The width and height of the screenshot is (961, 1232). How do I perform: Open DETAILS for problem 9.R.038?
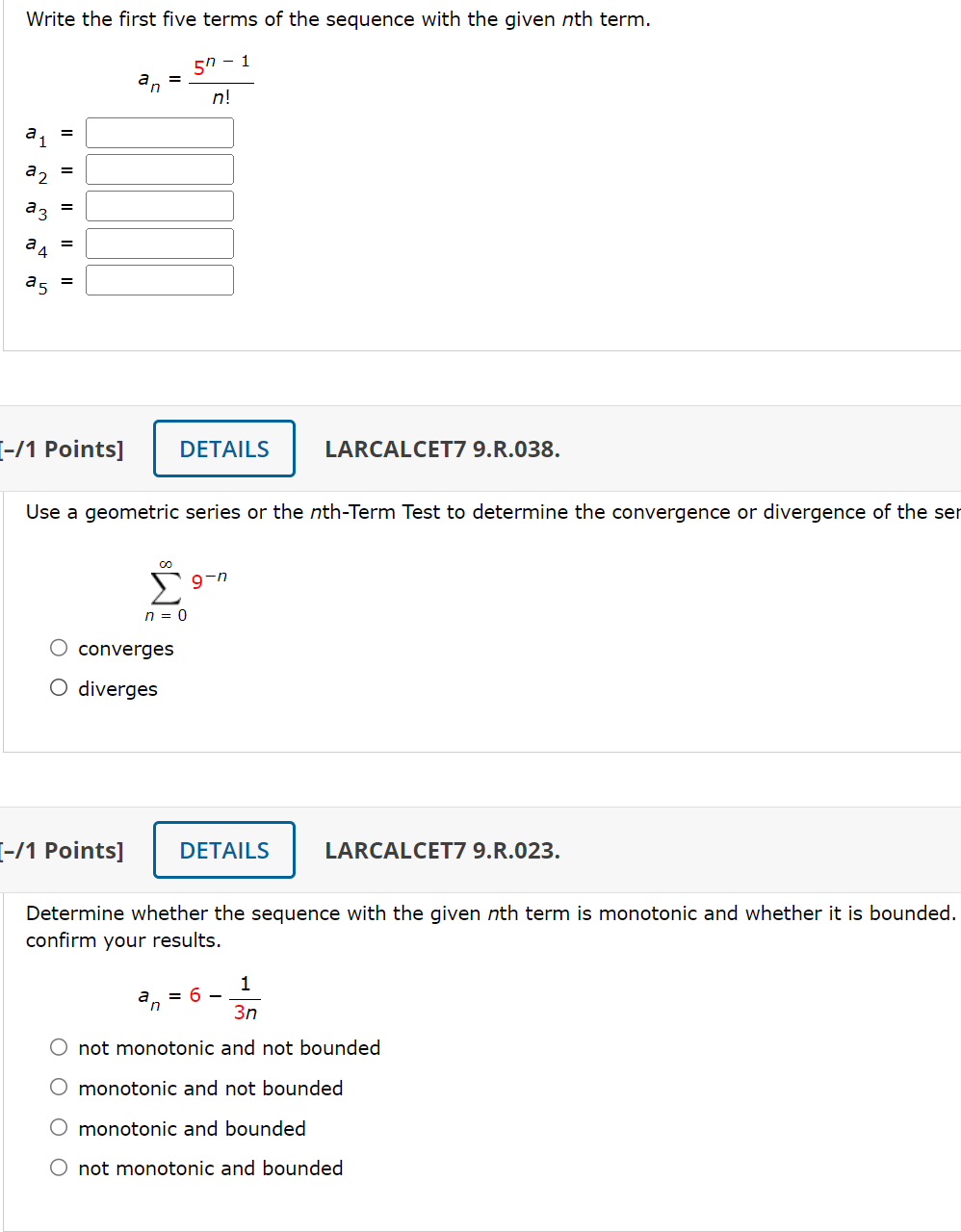tap(223, 448)
